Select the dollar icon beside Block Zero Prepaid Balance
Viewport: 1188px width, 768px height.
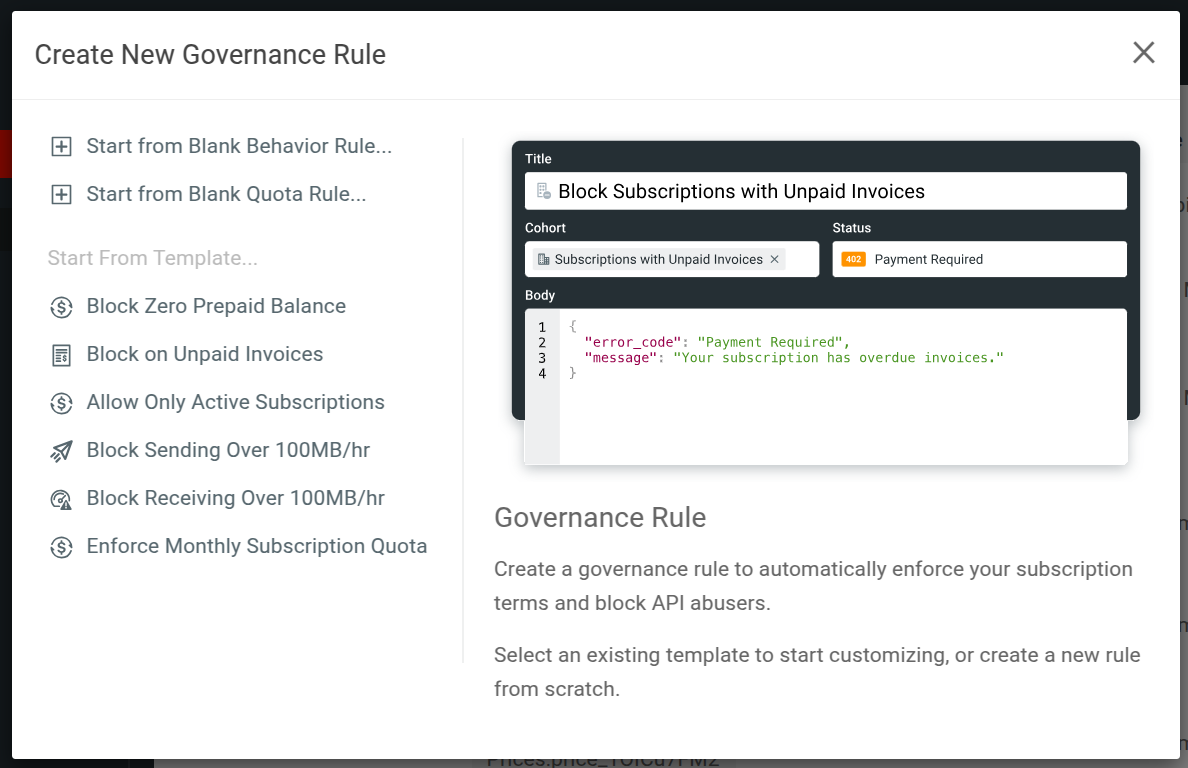pos(61,306)
